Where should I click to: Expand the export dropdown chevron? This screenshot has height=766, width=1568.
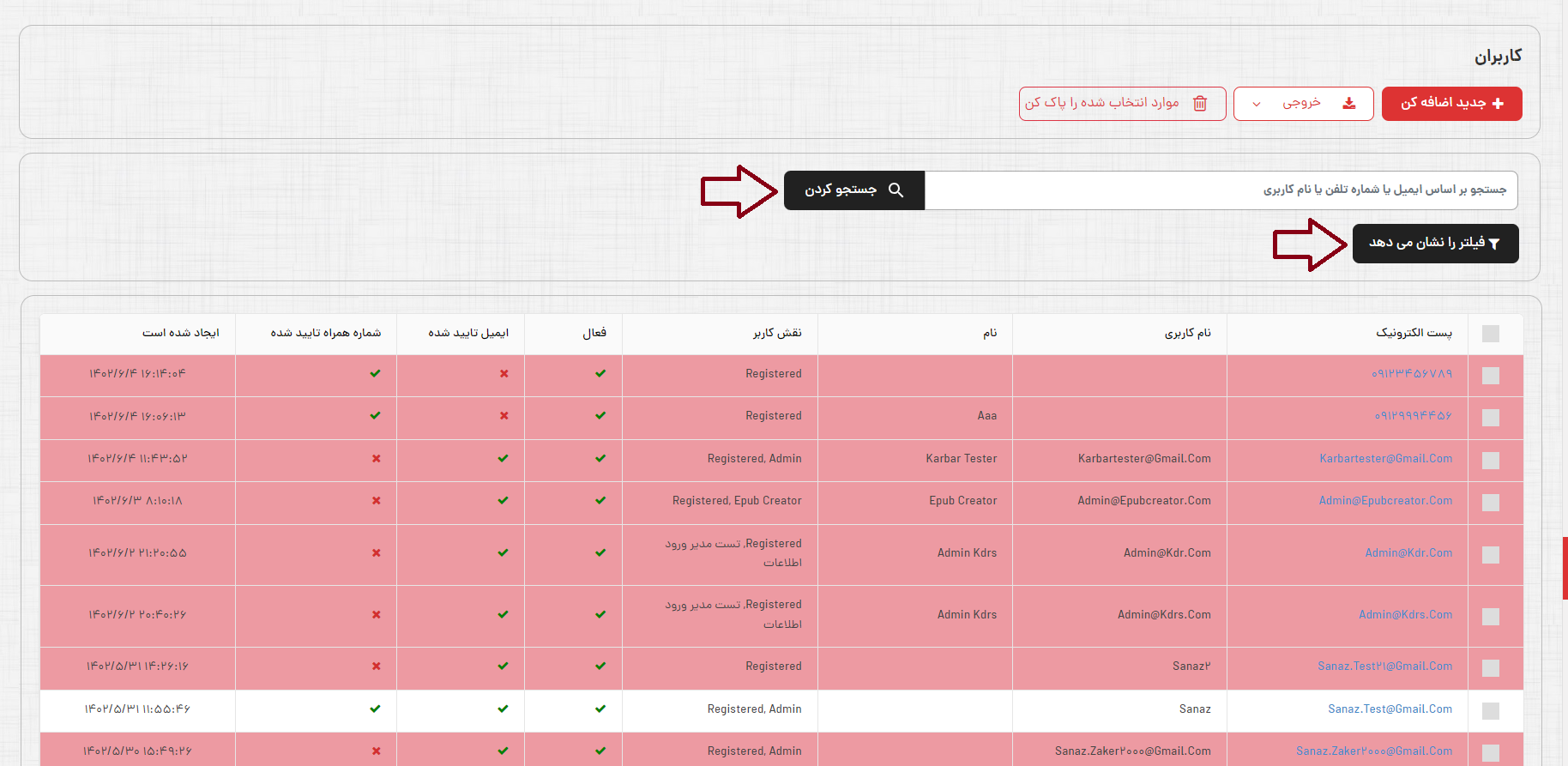tap(1257, 105)
